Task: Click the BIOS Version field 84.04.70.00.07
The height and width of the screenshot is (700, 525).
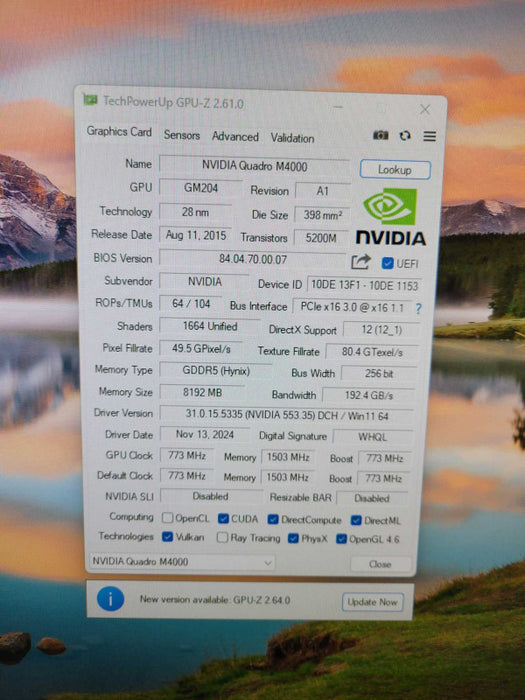Action: 252,259
